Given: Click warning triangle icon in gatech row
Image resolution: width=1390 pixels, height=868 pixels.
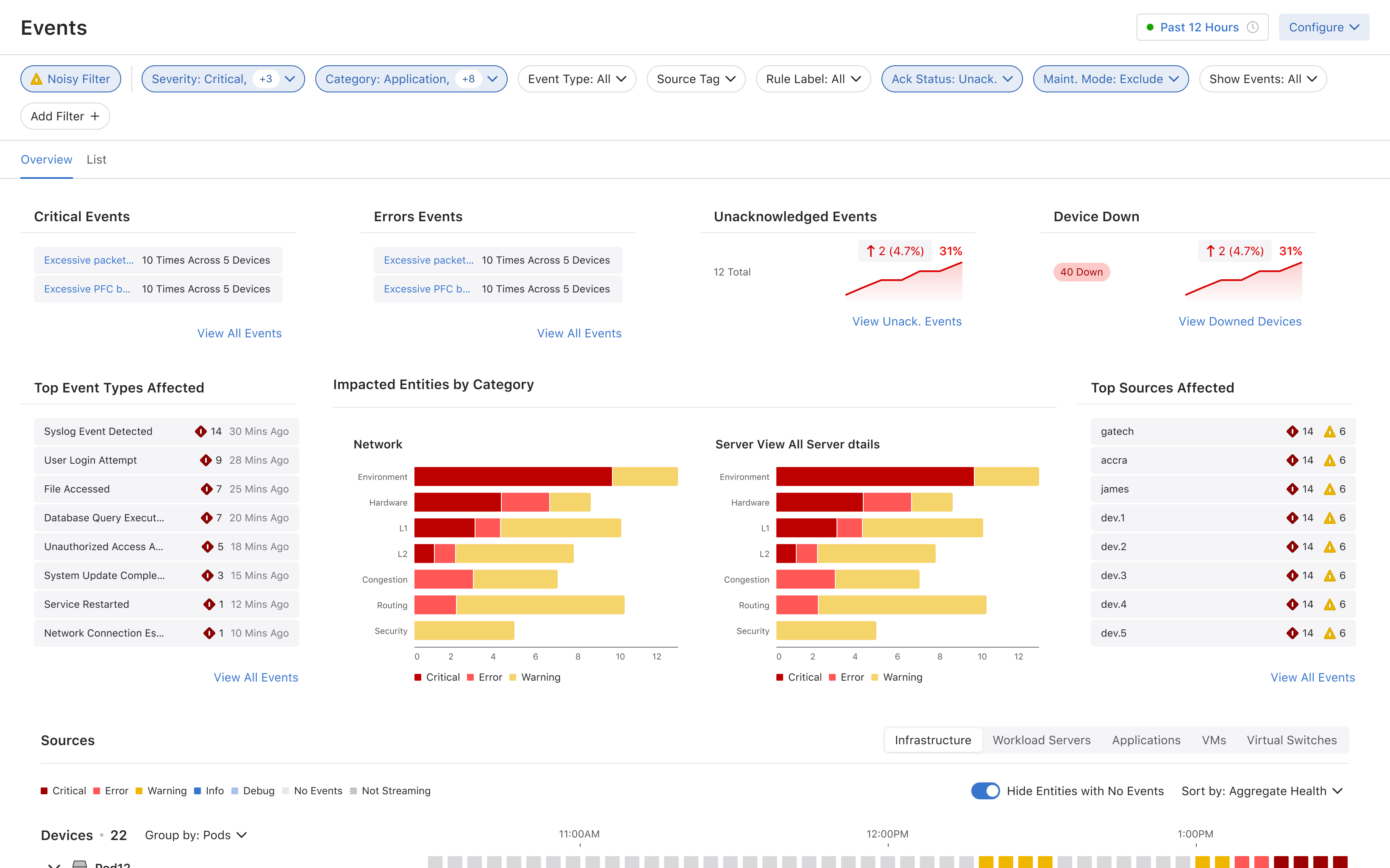Looking at the screenshot, I should pyautogui.click(x=1329, y=432).
